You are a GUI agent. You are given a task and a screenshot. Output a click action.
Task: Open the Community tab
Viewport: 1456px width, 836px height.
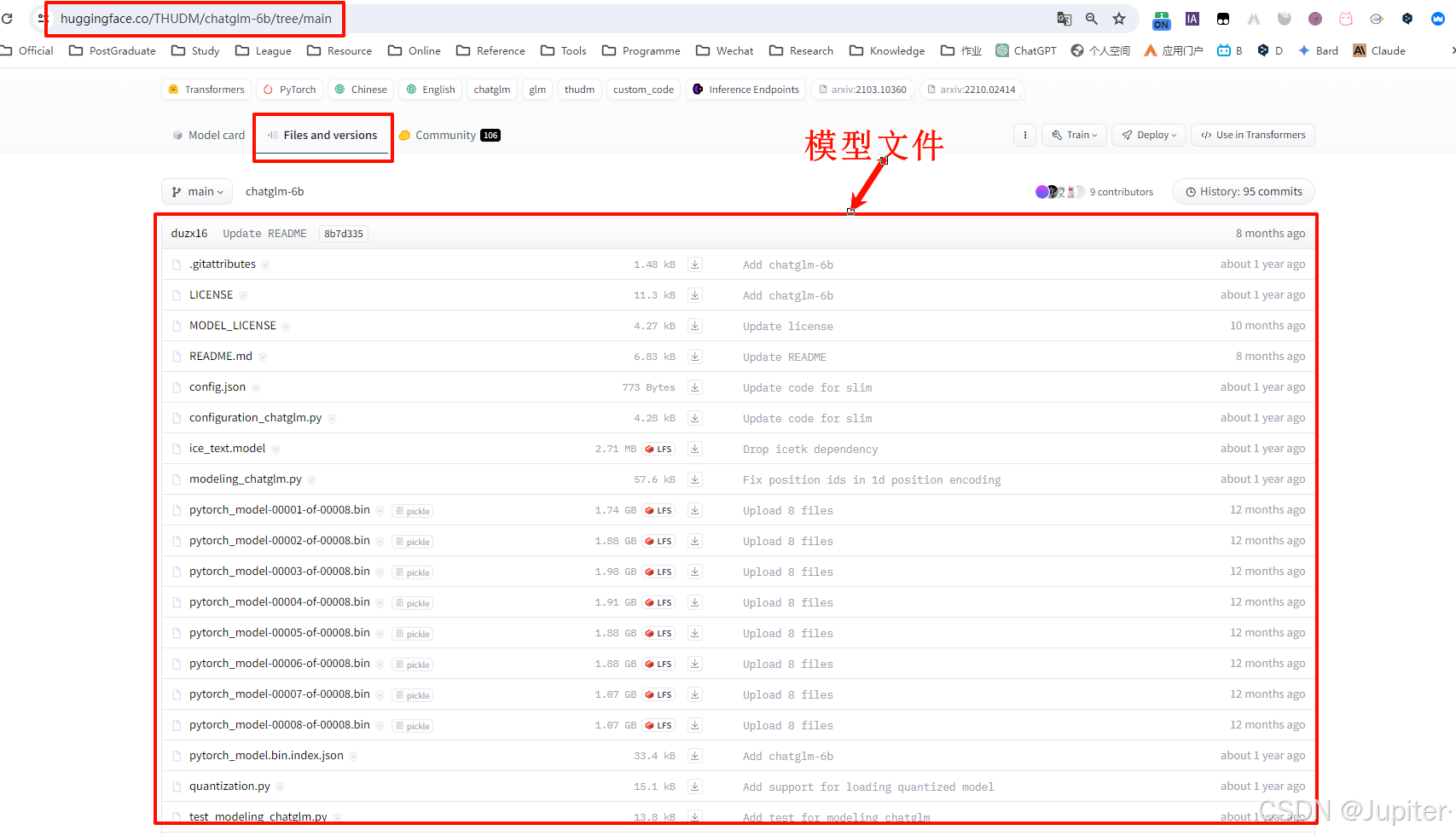tap(450, 135)
